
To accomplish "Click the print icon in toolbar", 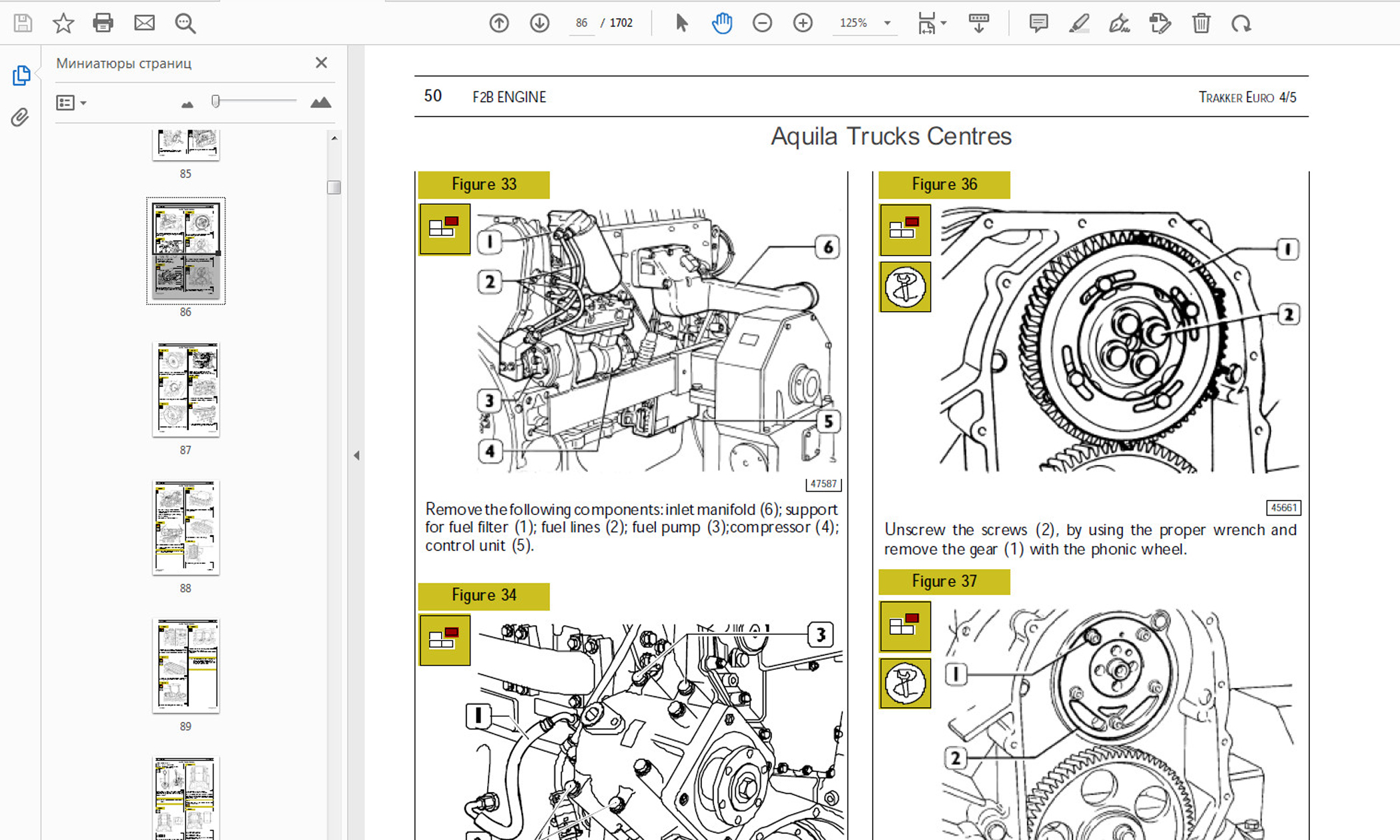I will (103, 23).
